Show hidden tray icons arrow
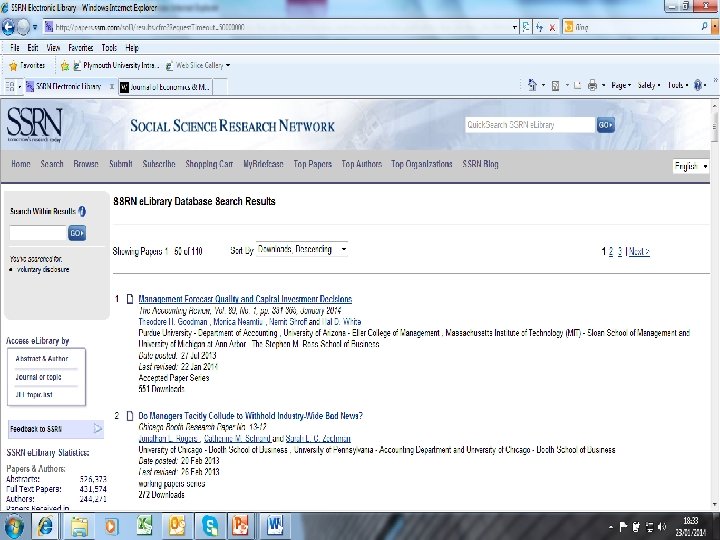This screenshot has width=720, height=540. click(x=611, y=527)
